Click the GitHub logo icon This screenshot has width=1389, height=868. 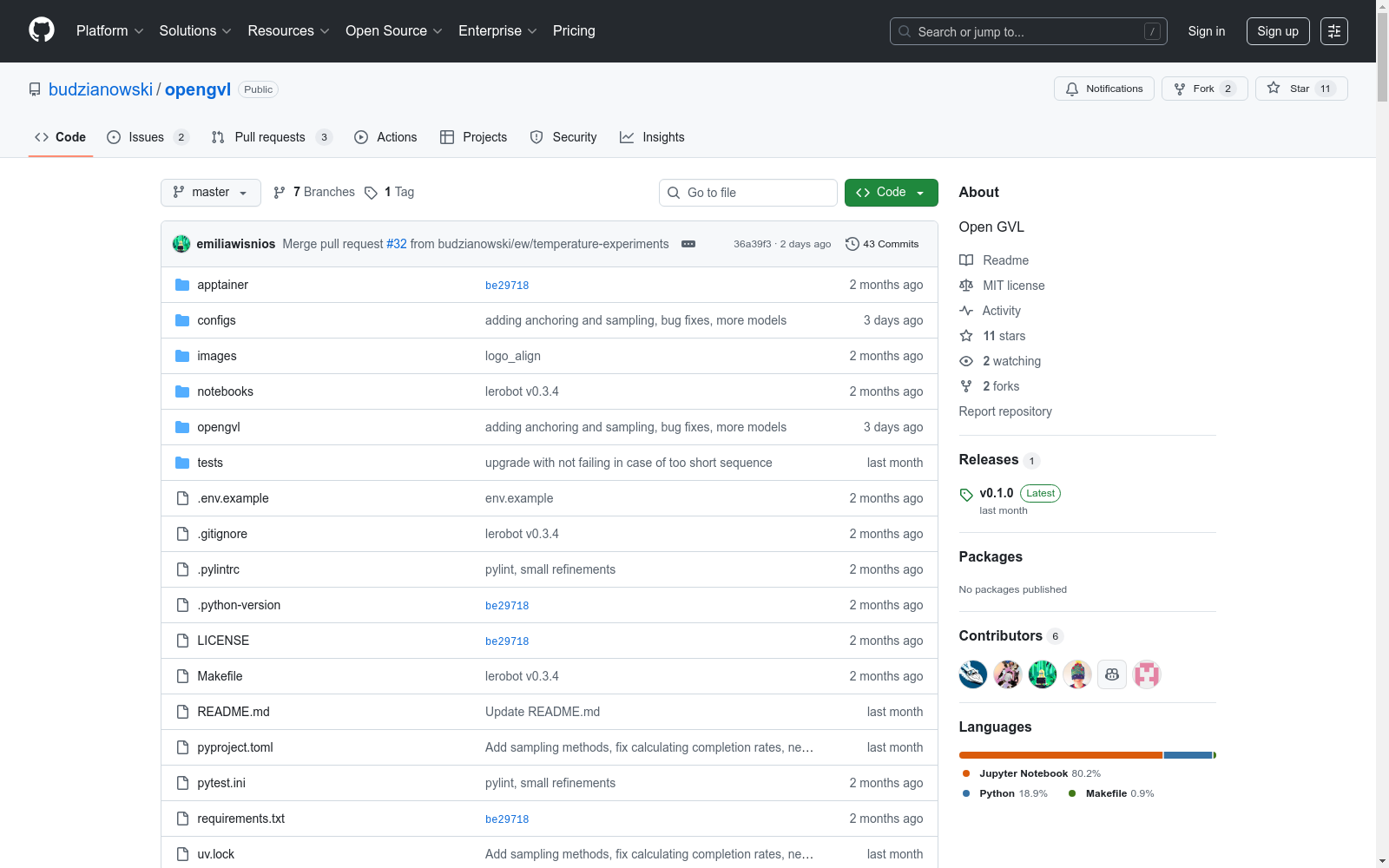42,30
